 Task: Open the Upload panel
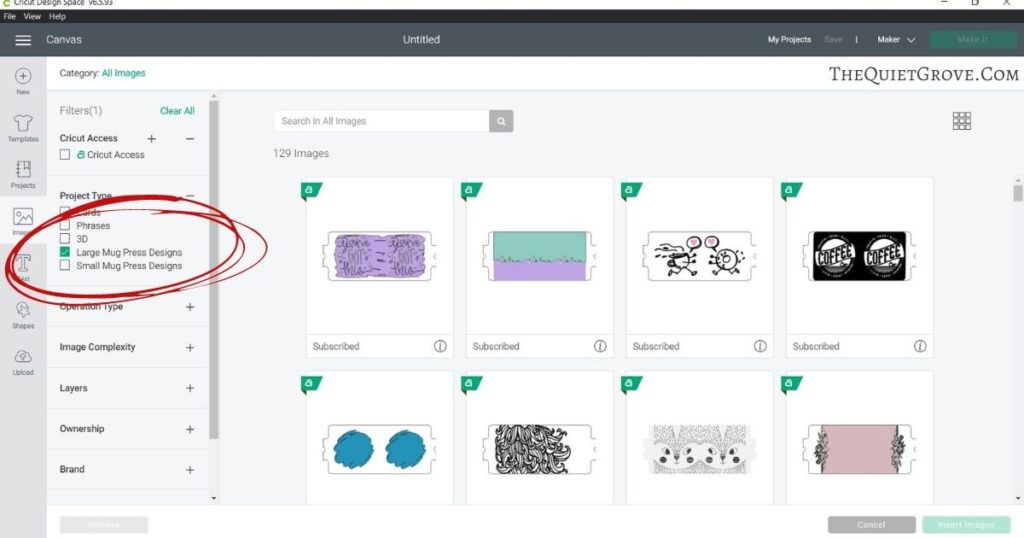click(x=23, y=361)
